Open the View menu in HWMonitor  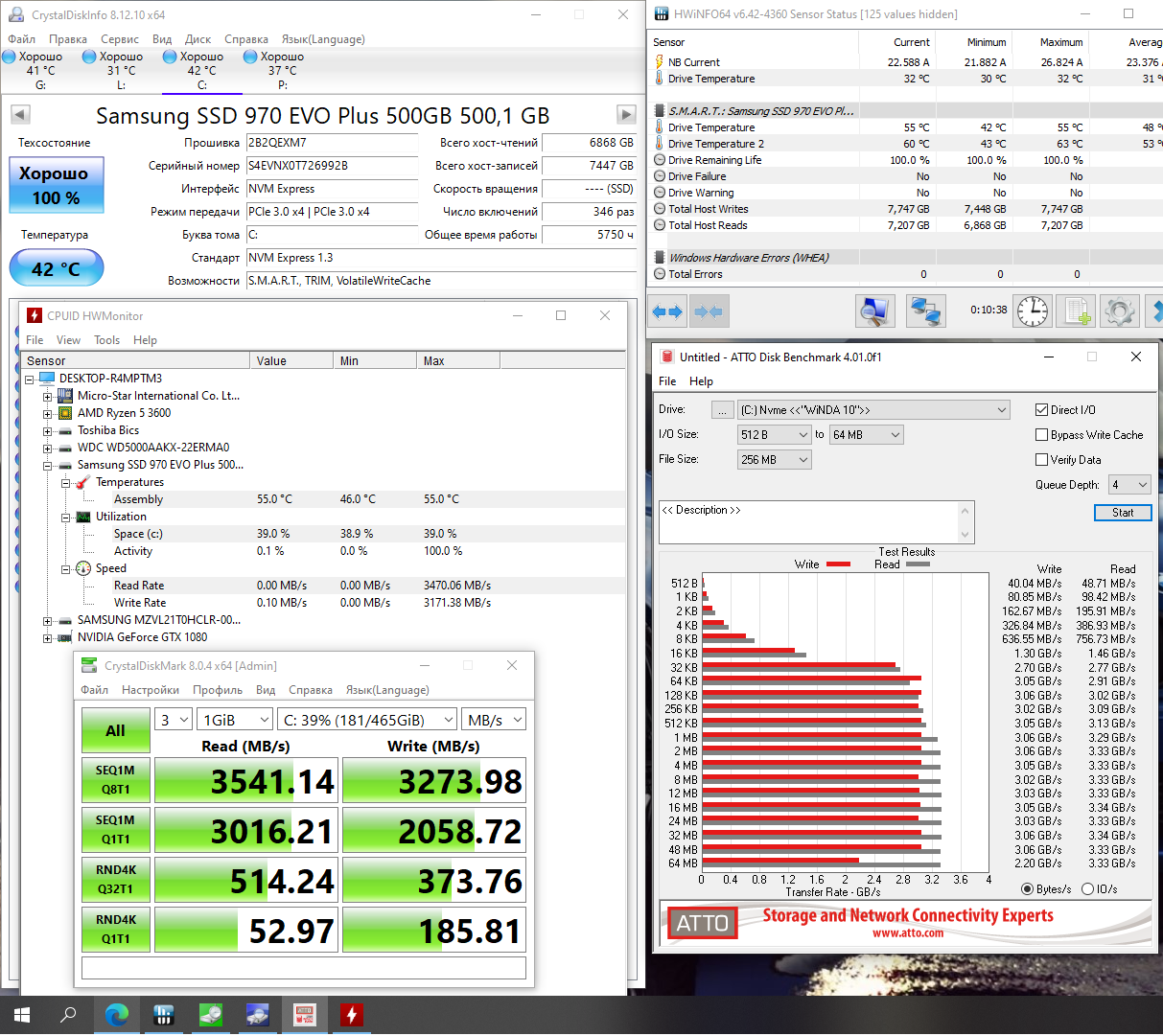68,340
